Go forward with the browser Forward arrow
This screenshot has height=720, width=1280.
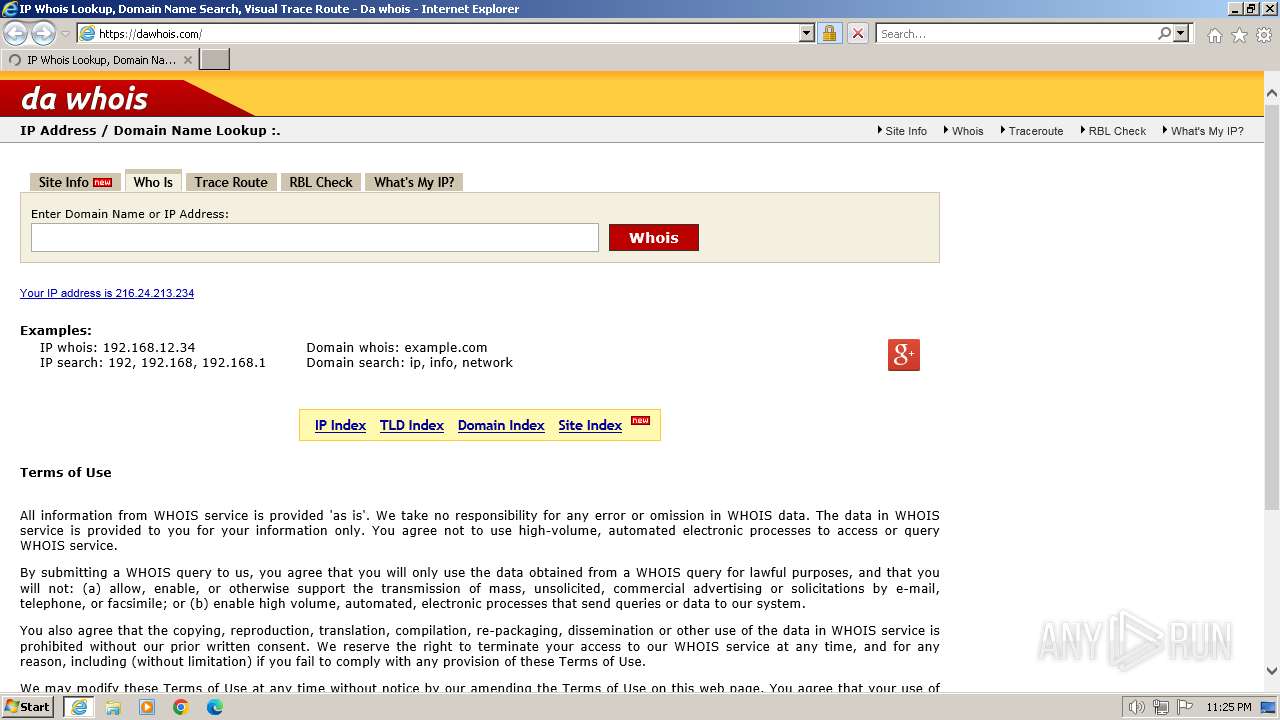pyautogui.click(x=43, y=33)
